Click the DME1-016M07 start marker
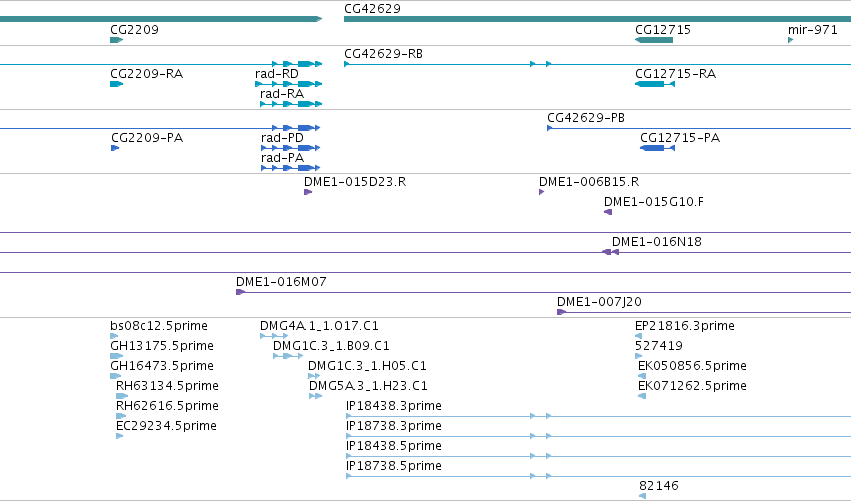This screenshot has height=501, width=851. (x=240, y=293)
